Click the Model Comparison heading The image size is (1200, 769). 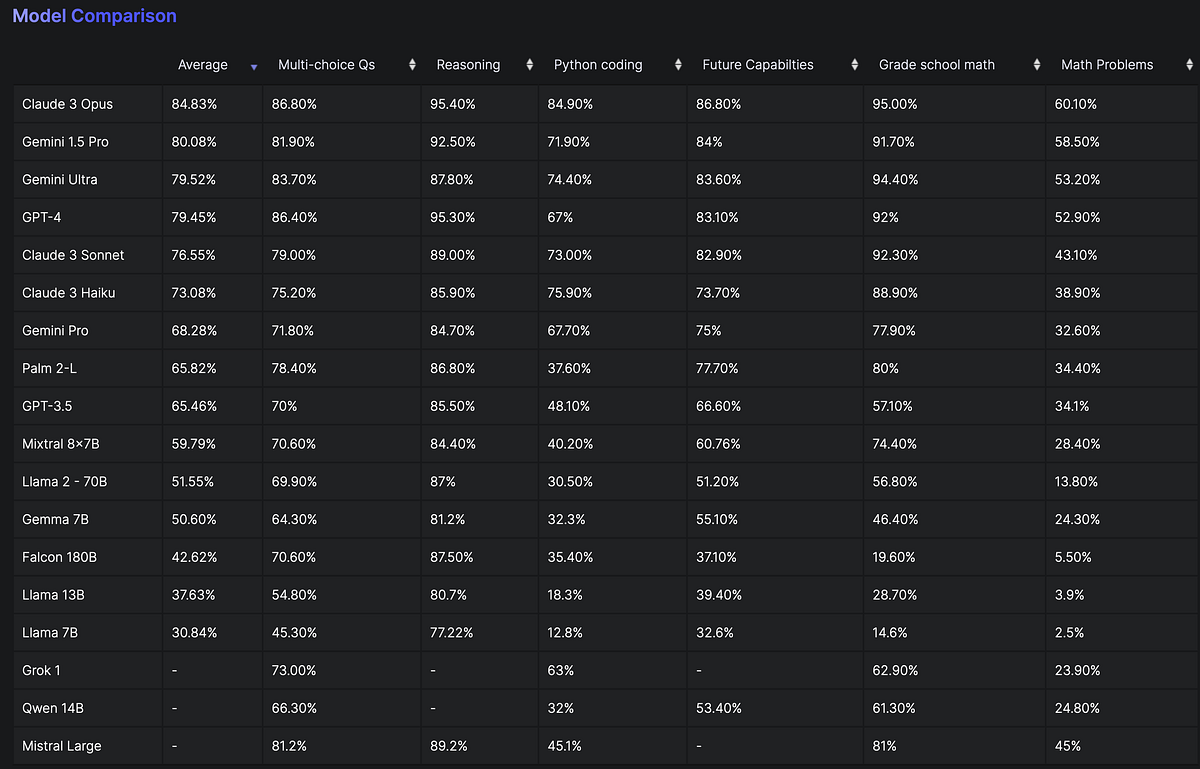pyautogui.click(x=94, y=16)
